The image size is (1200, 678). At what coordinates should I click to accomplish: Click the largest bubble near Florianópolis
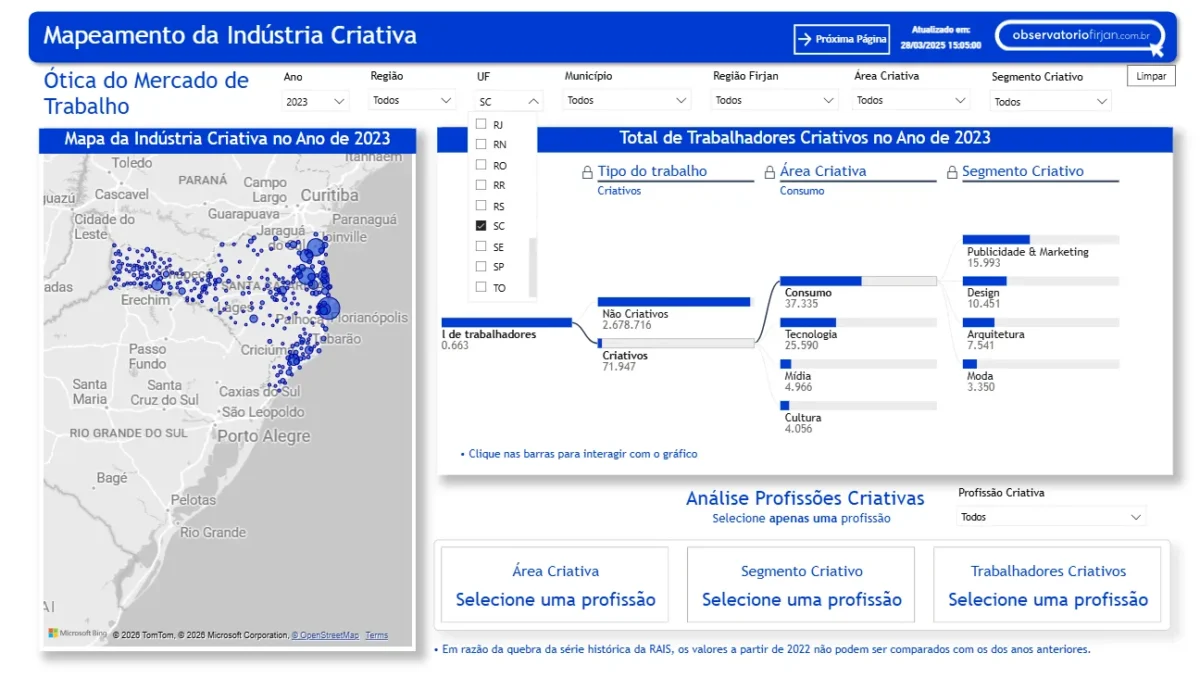click(328, 307)
